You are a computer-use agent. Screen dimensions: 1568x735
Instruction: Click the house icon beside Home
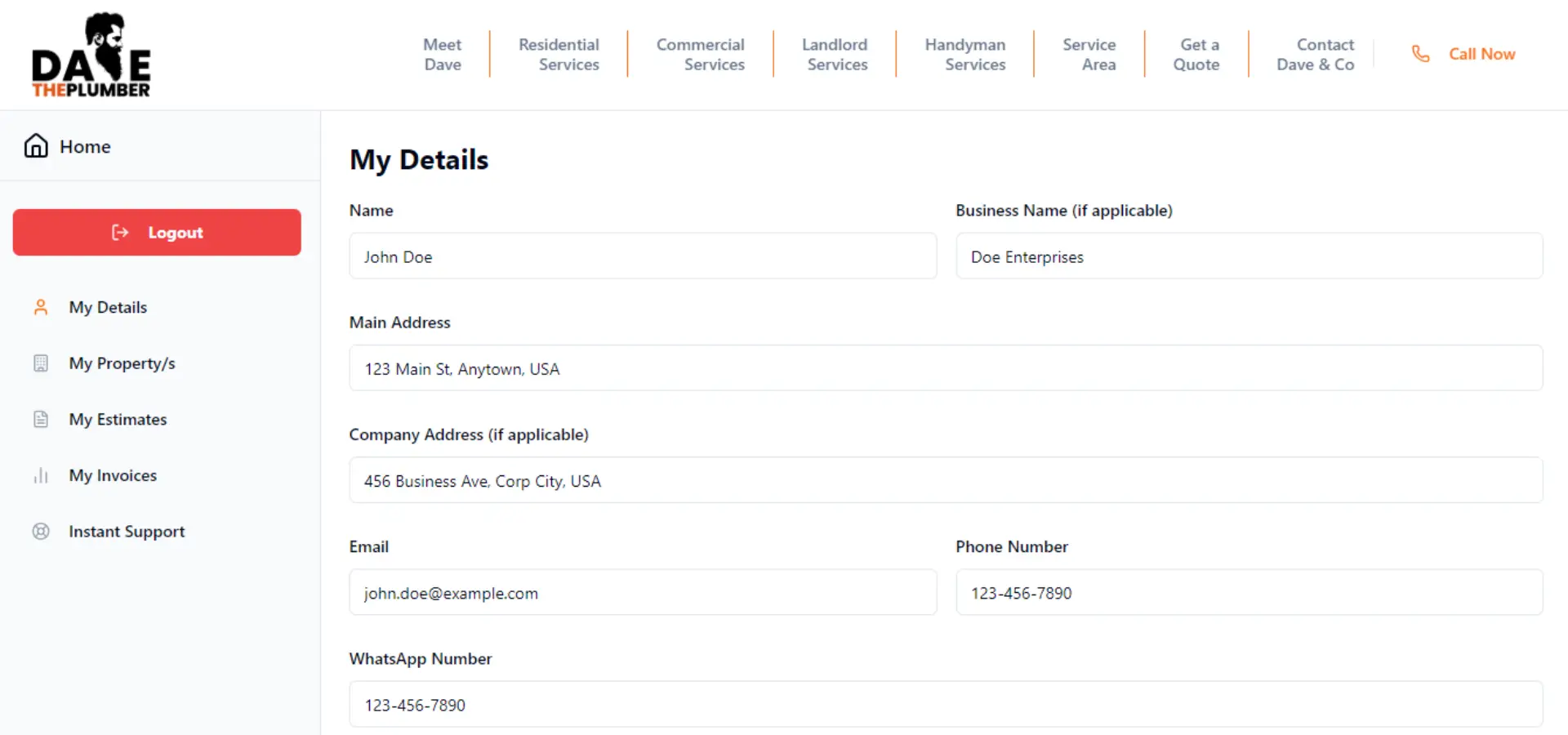[x=36, y=146]
